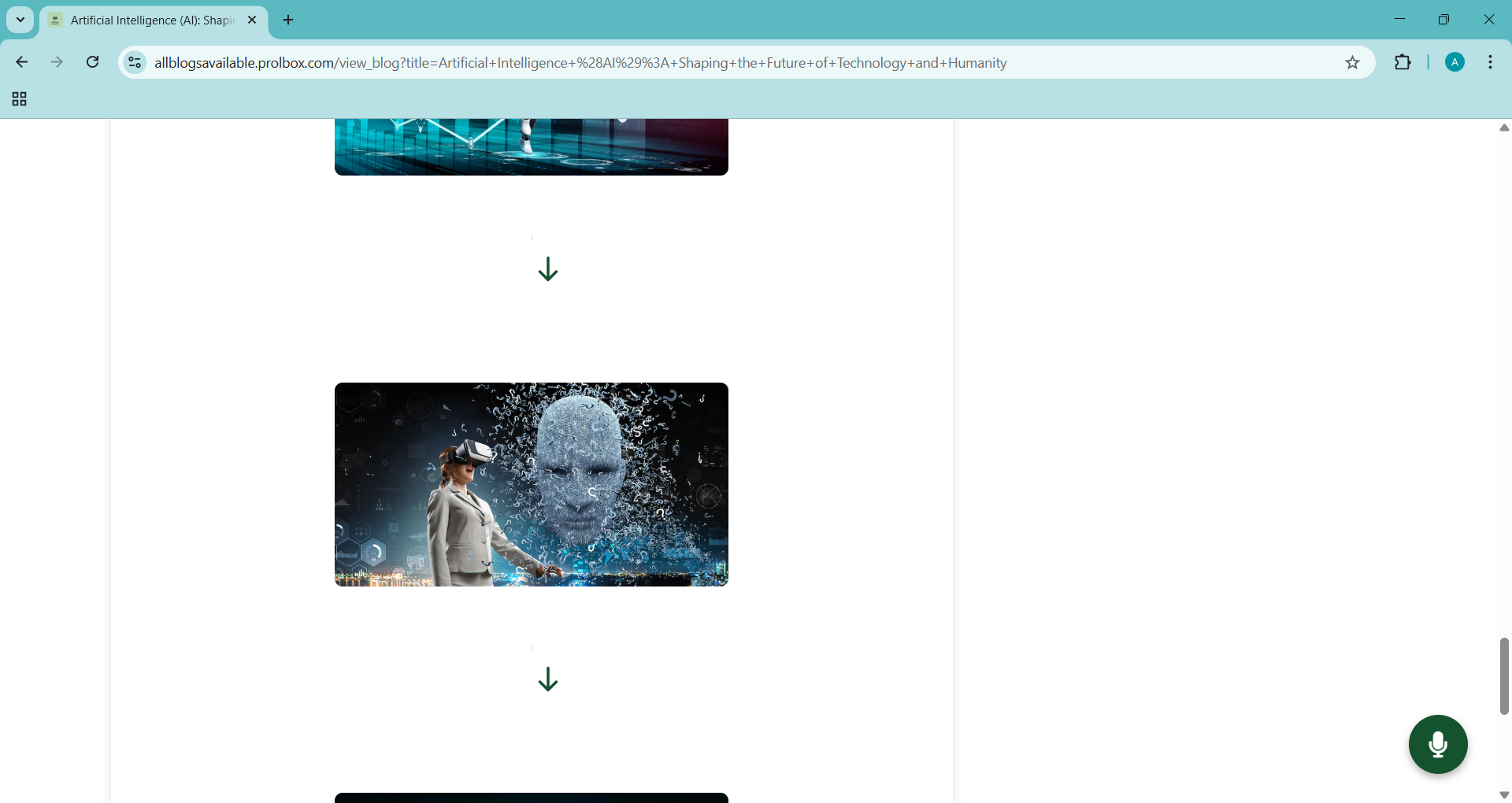The width and height of the screenshot is (1512, 803).
Task: Click the green microphone voice button
Action: tap(1437, 744)
